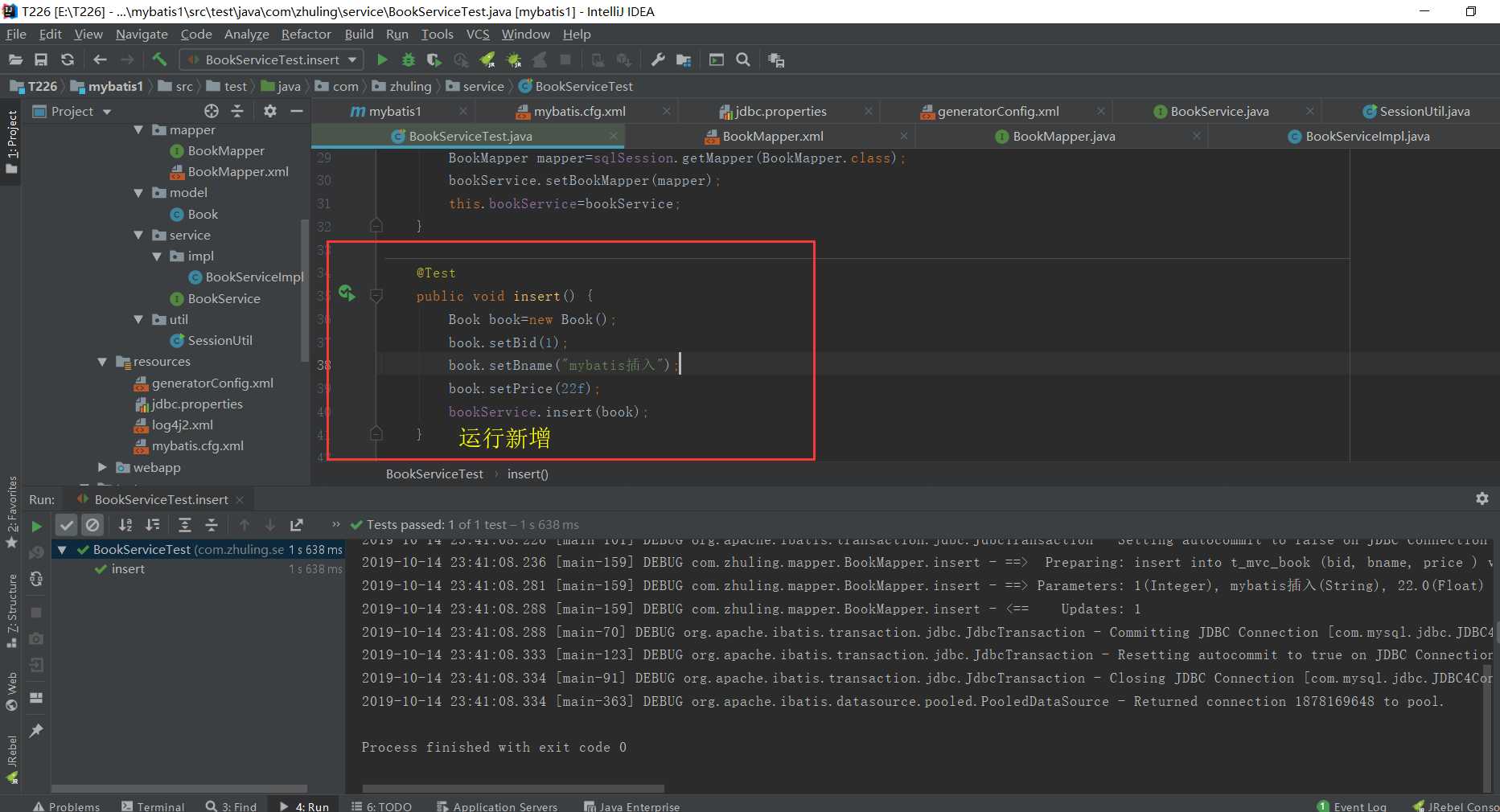
Task: Open Project Structure icon in toolbar
Action: point(684,59)
